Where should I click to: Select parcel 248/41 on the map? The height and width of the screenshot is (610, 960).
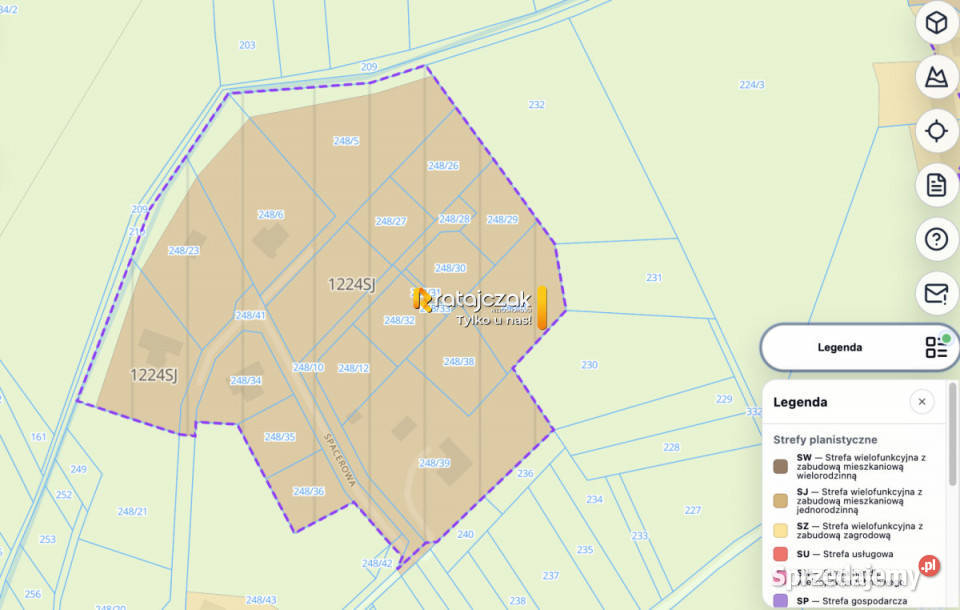(x=250, y=315)
